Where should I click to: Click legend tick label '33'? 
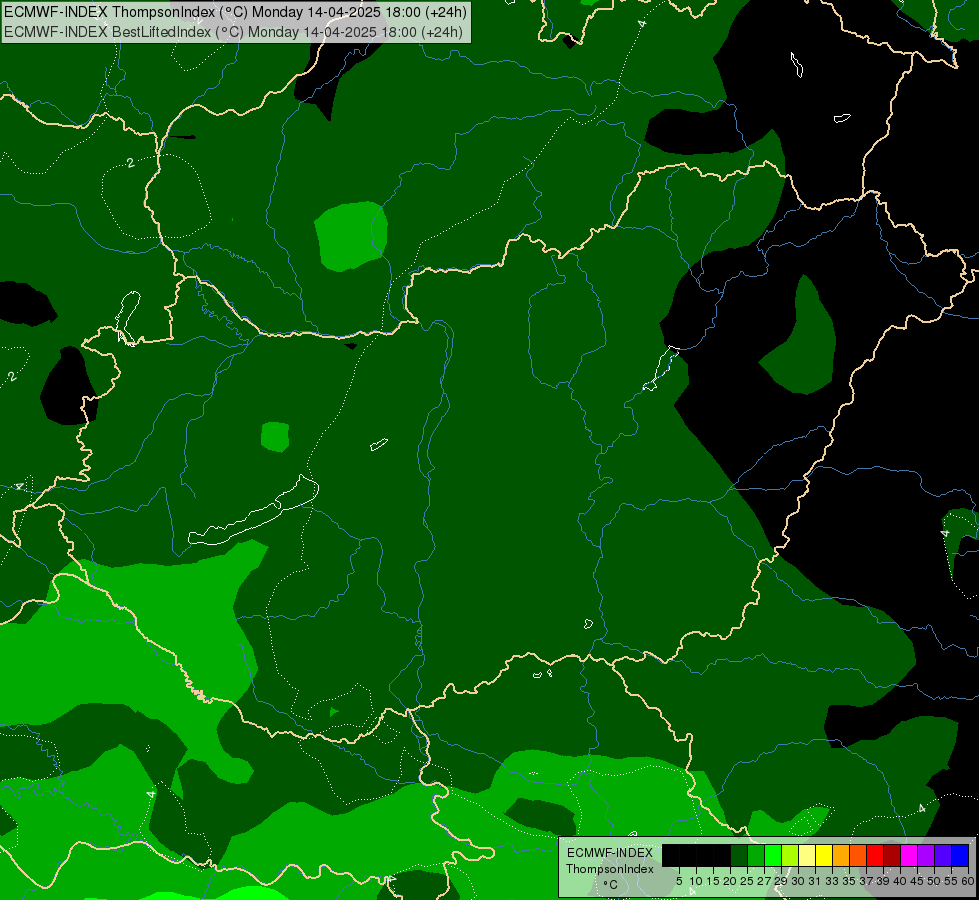(x=832, y=881)
